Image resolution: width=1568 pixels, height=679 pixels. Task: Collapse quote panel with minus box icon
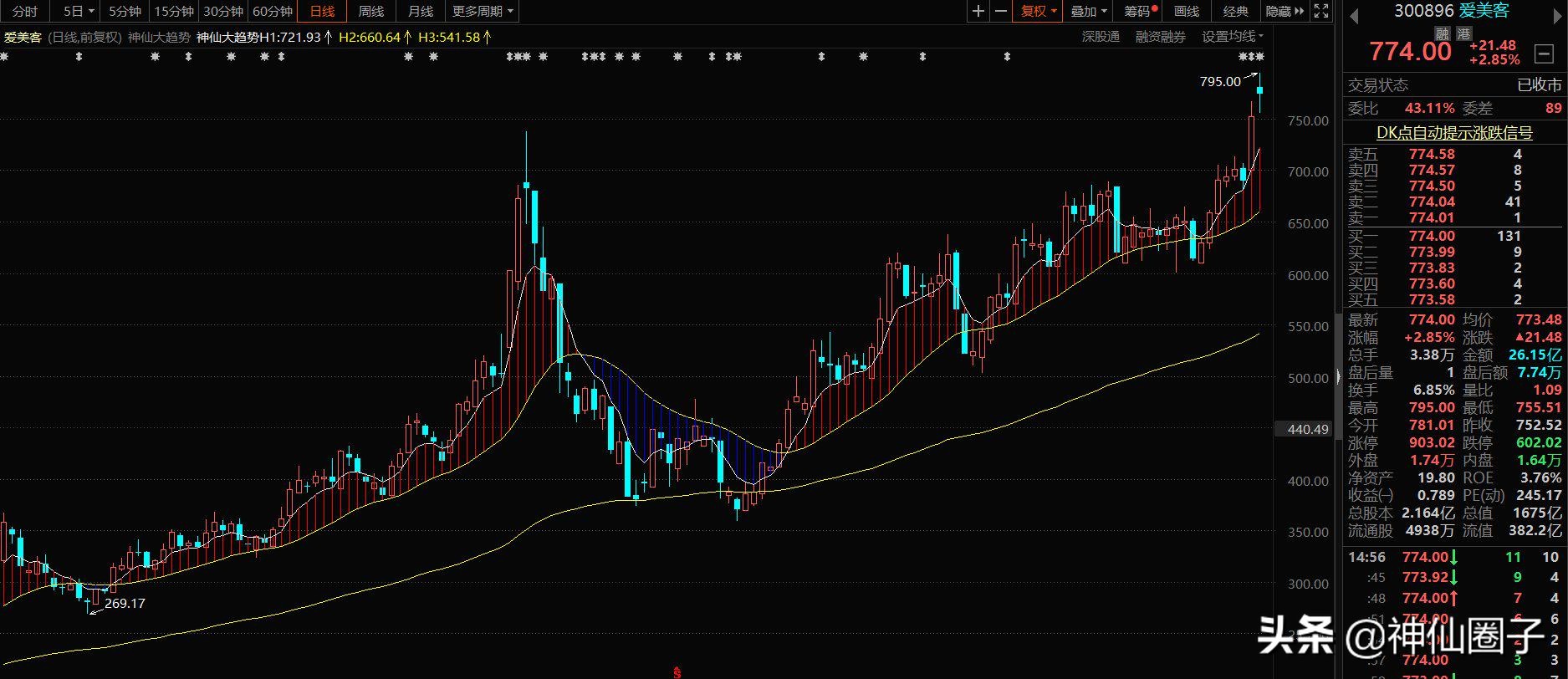pos(1544,54)
